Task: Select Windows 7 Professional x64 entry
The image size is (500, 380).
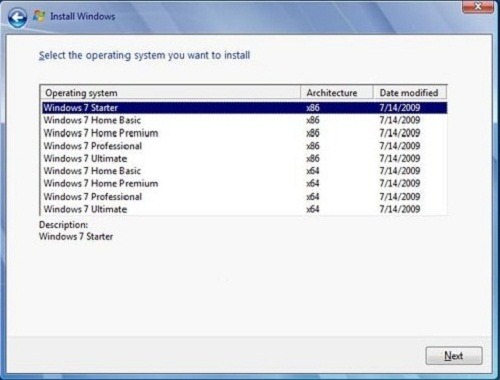Action: [x=245, y=196]
